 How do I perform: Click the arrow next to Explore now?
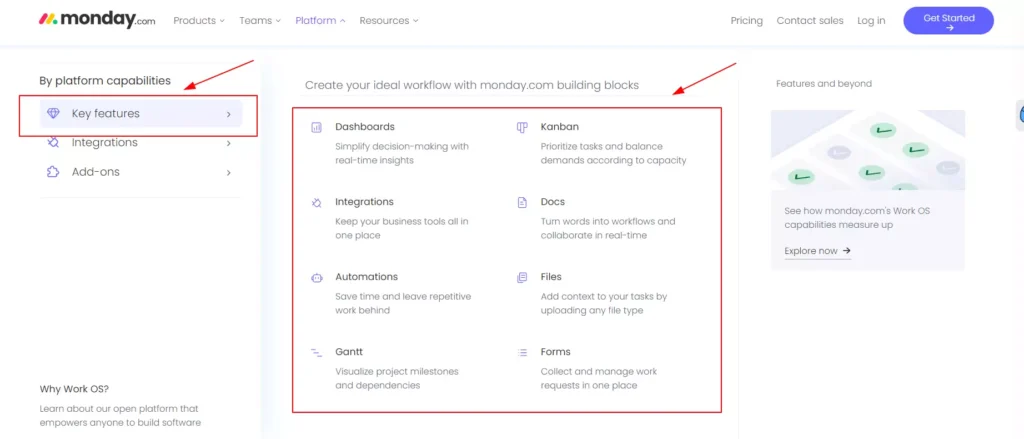click(847, 251)
